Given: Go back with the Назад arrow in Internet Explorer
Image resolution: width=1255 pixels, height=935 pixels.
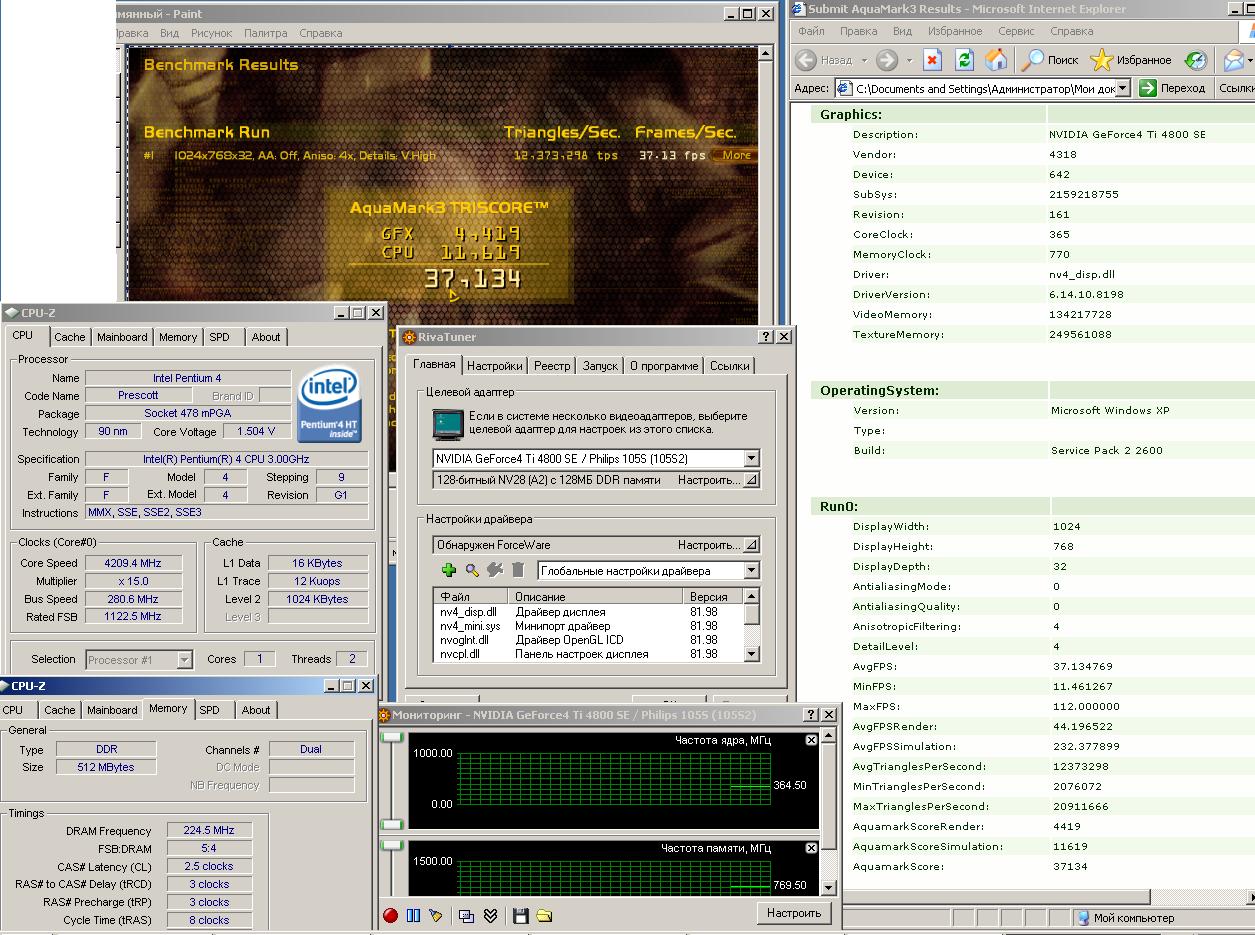Looking at the screenshot, I should (x=807, y=60).
